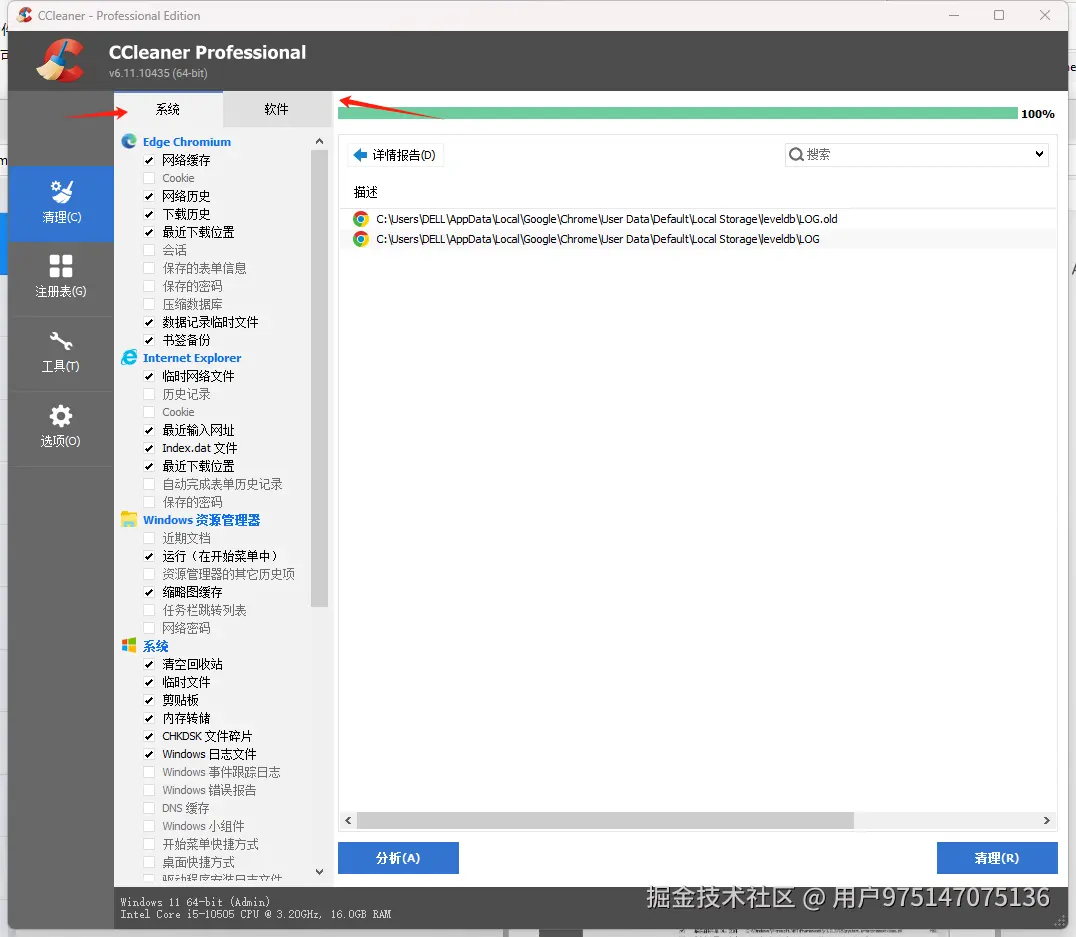Check Windows 错误报告 option
Screen dimensions: 1076x937
pyautogui.click(x=149, y=790)
